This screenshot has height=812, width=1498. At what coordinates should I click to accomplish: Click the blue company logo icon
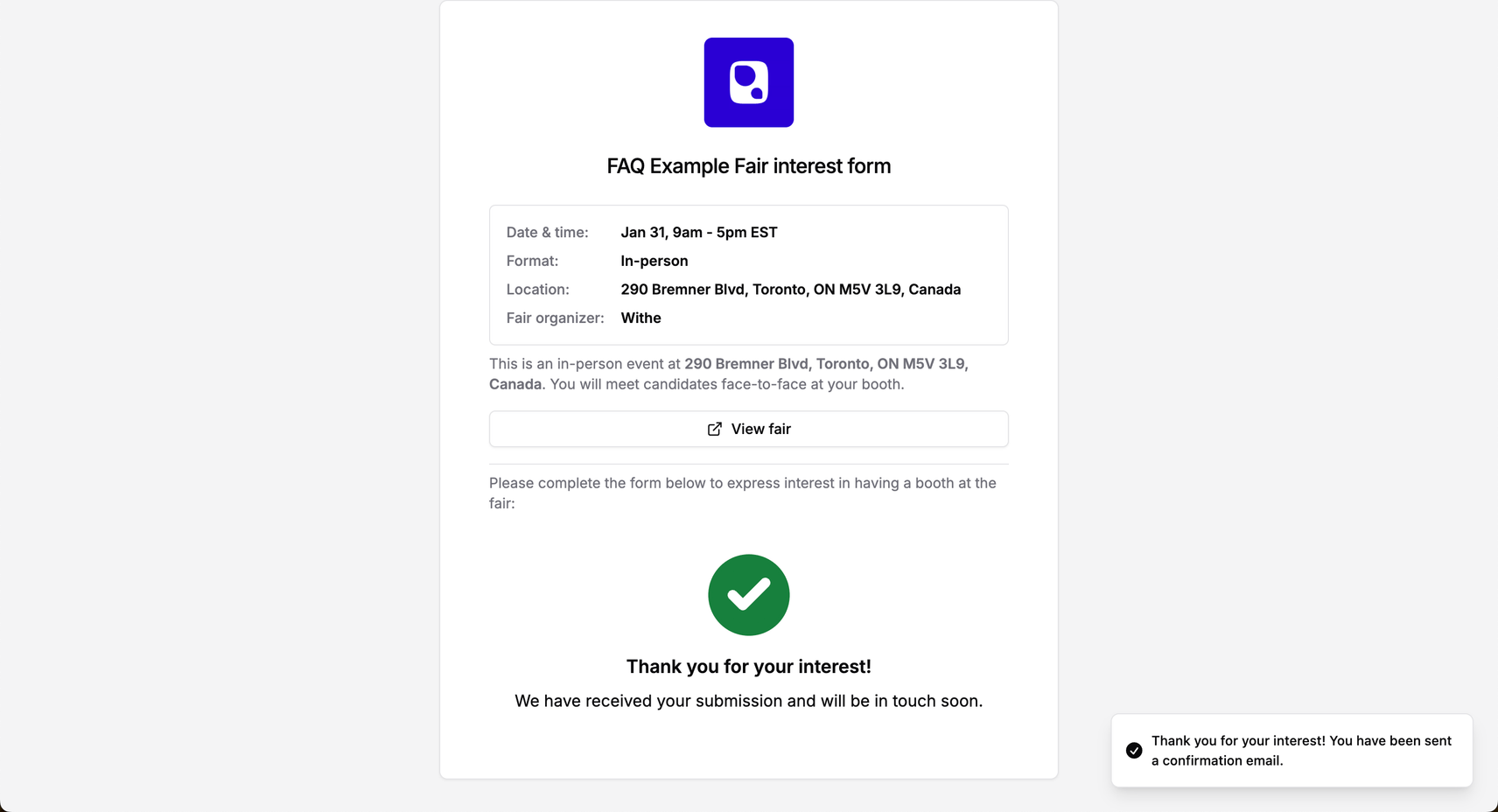click(x=748, y=82)
